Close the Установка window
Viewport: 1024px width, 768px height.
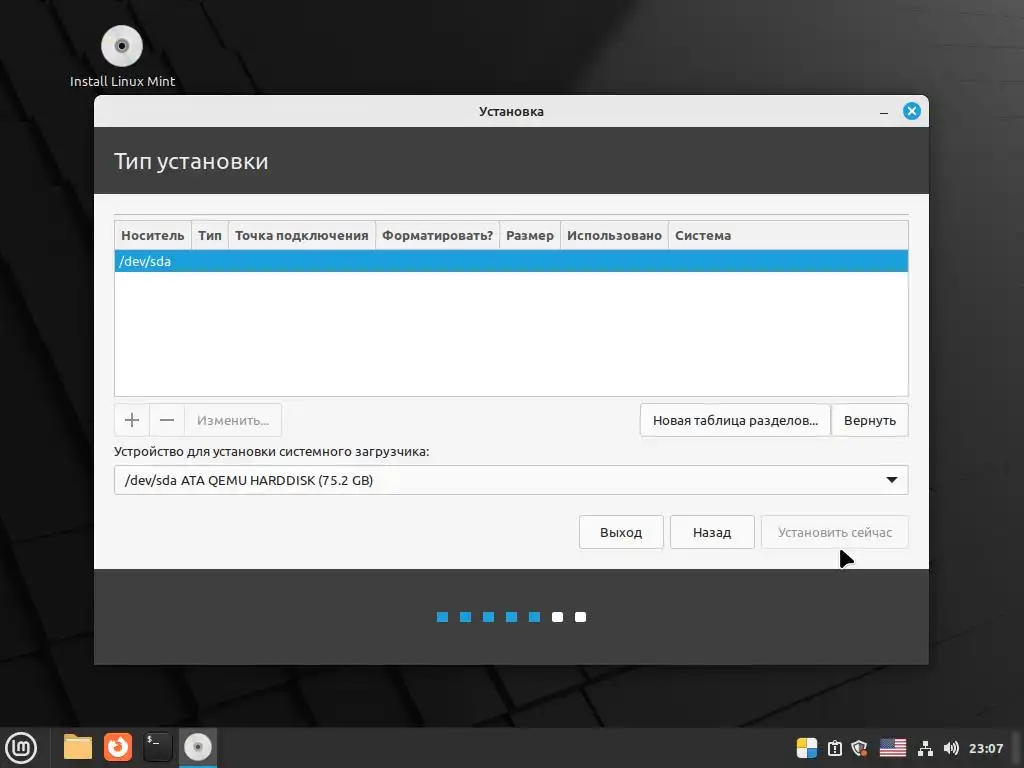912,111
